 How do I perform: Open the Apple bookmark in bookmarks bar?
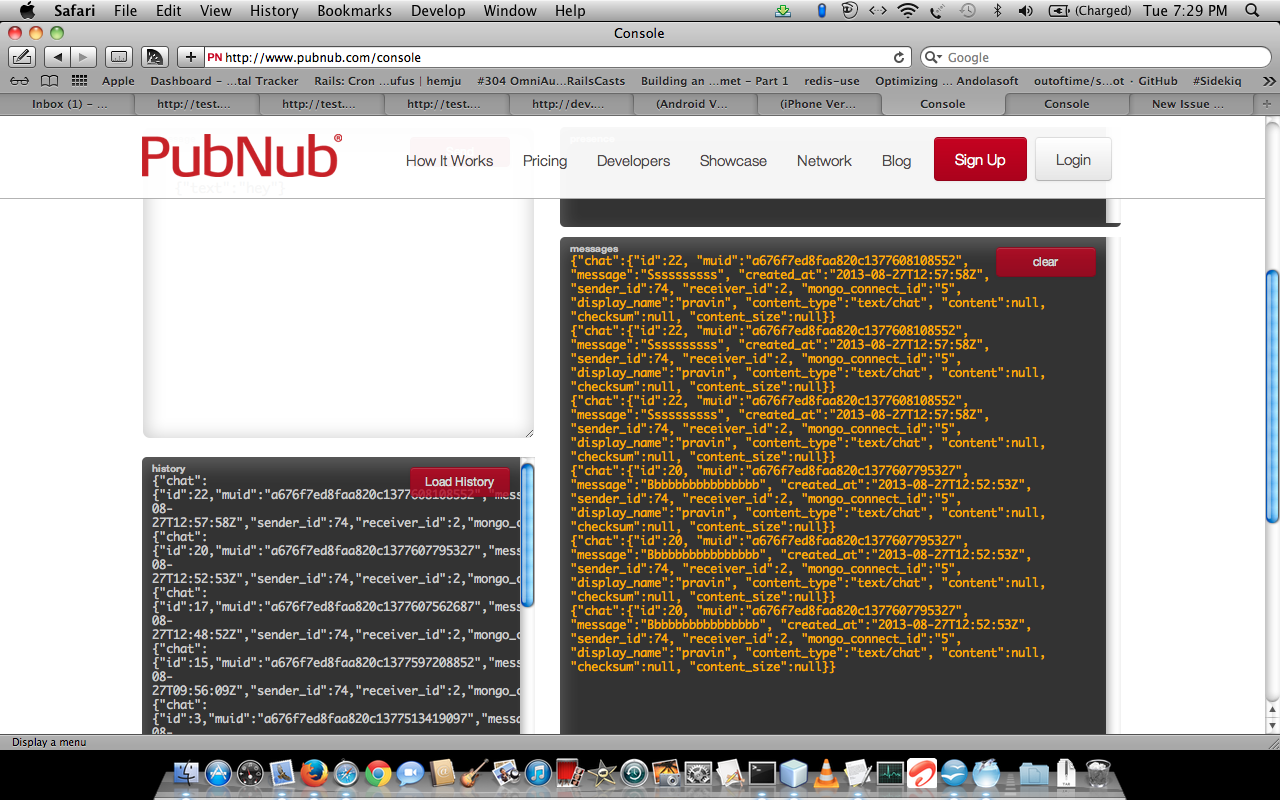[118, 81]
